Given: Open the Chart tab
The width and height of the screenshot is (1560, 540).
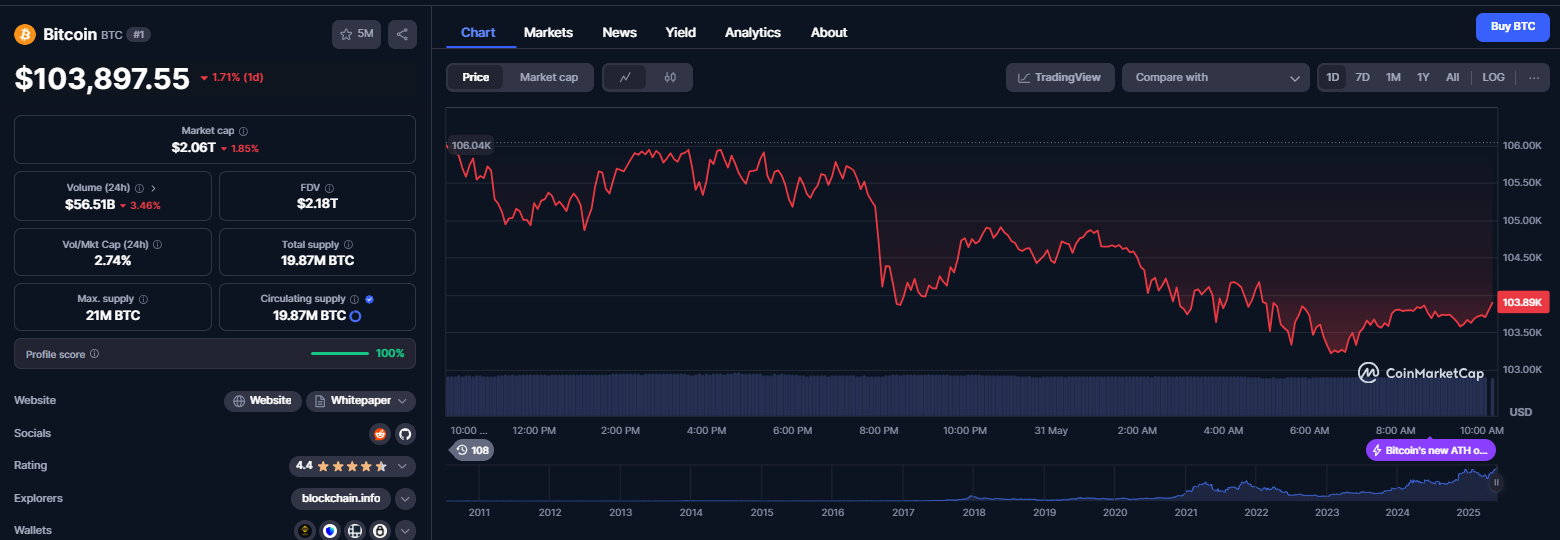Looking at the screenshot, I should tap(478, 32).
